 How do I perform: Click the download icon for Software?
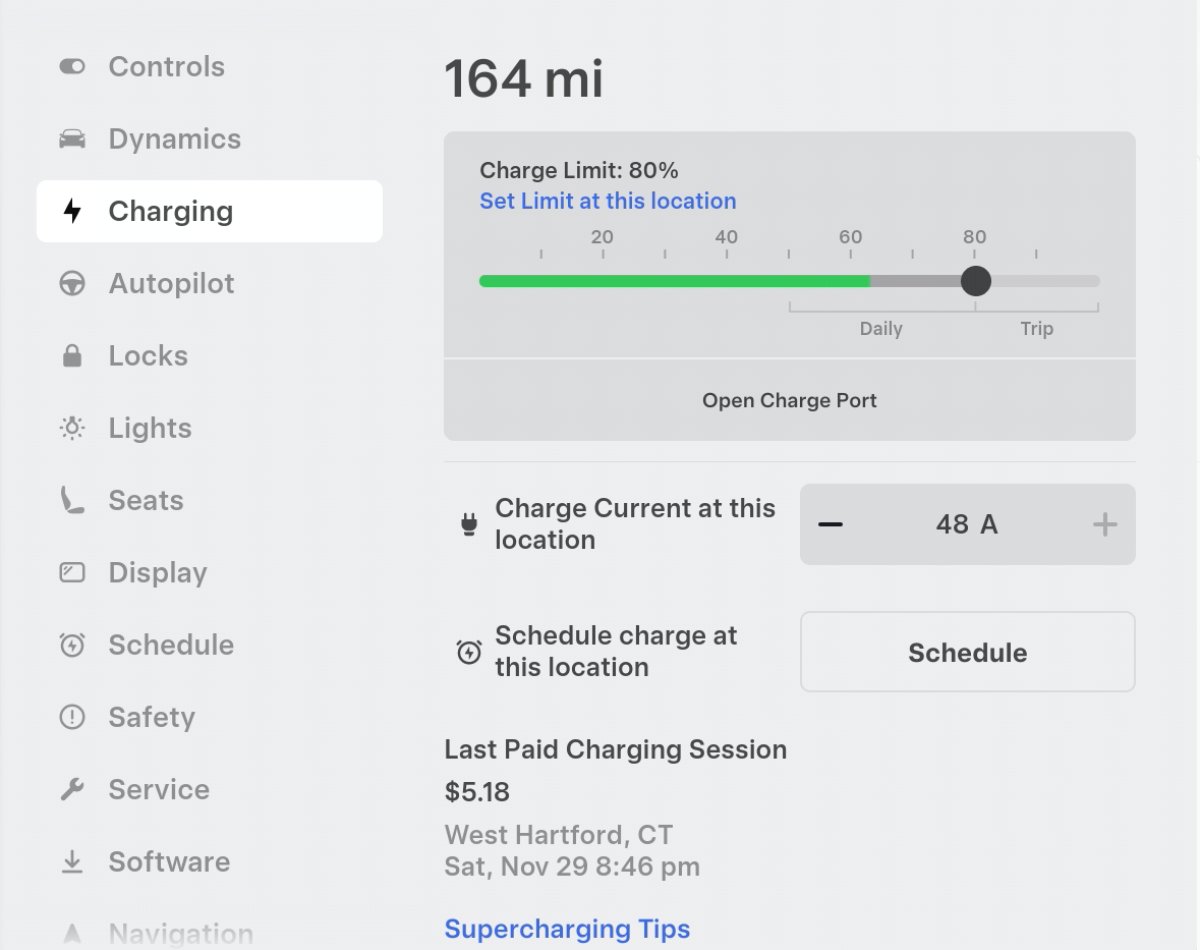[x=72, y=862]
